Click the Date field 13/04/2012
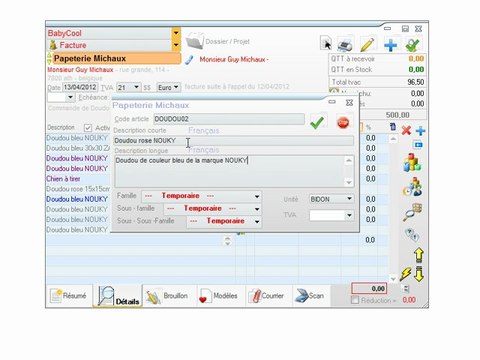480x360 pixels. [80, 87]
